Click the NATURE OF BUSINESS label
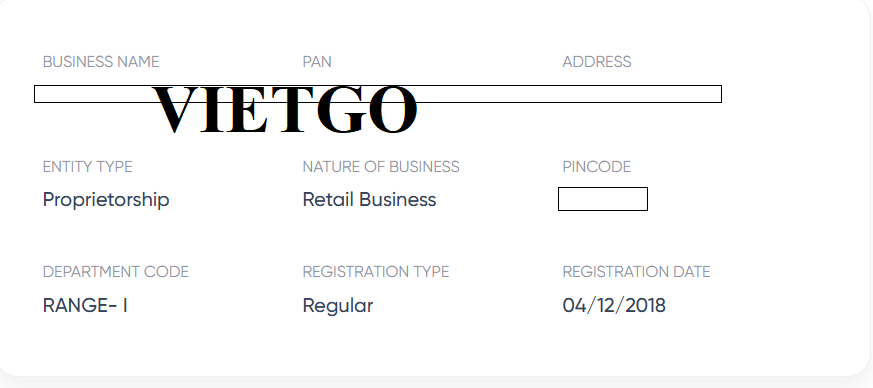Image resolution: width=873 pixels, height=388 pixels. (381, 166)
